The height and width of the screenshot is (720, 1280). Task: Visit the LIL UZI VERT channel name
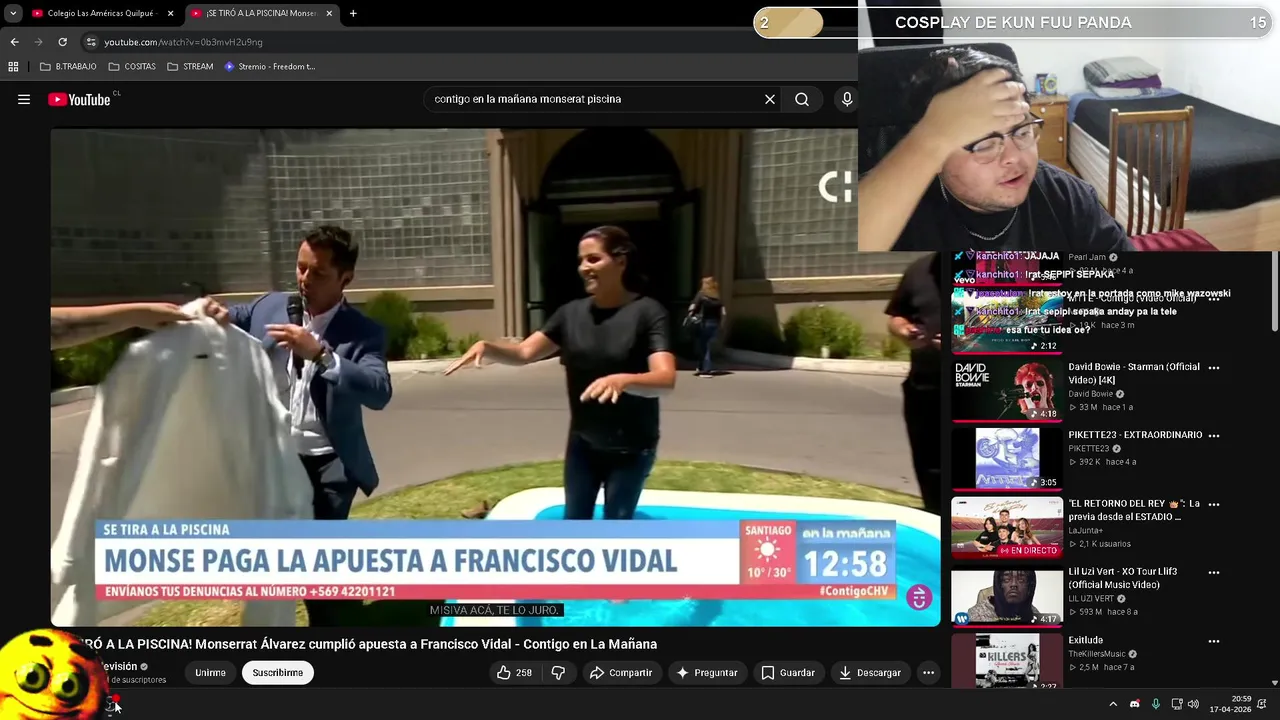click(1093, 599)
